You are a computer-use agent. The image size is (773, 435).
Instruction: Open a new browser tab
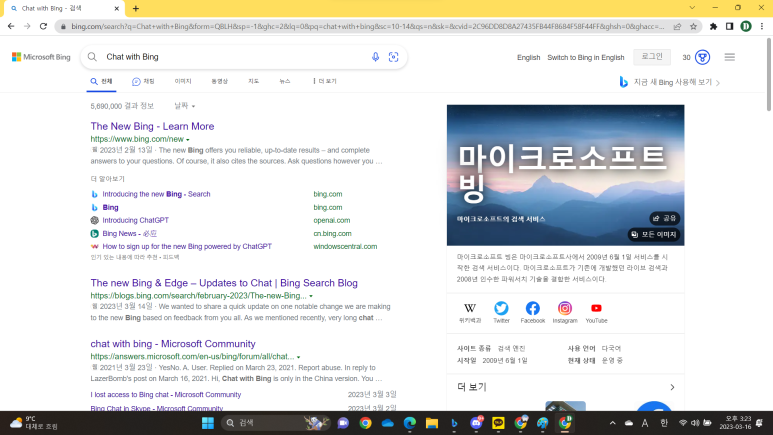click(136, 8)
